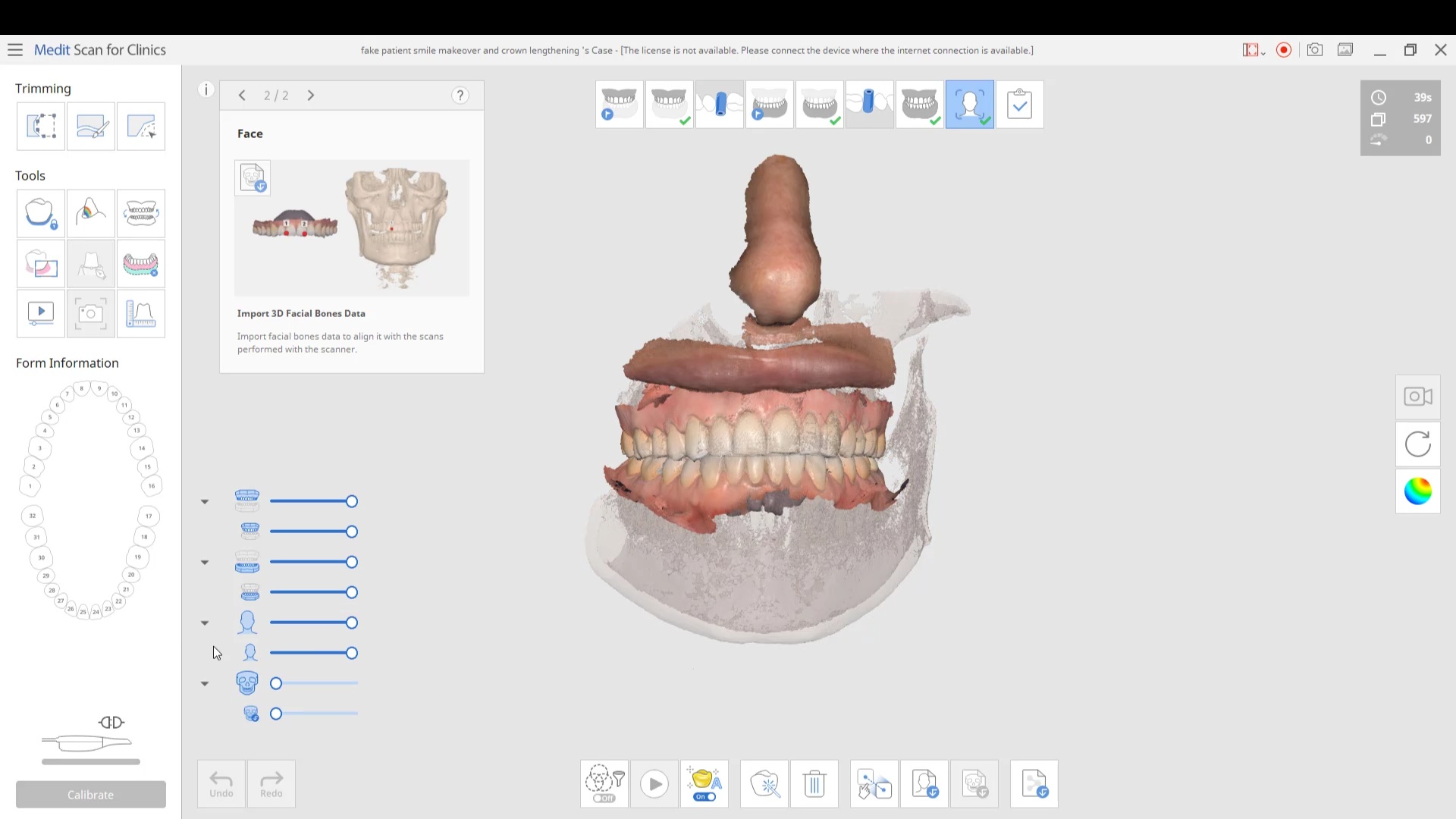Switch to the occlusion scan stage tab
The width and height of the screenshot is (1456, 819).
tap(920, 104)
